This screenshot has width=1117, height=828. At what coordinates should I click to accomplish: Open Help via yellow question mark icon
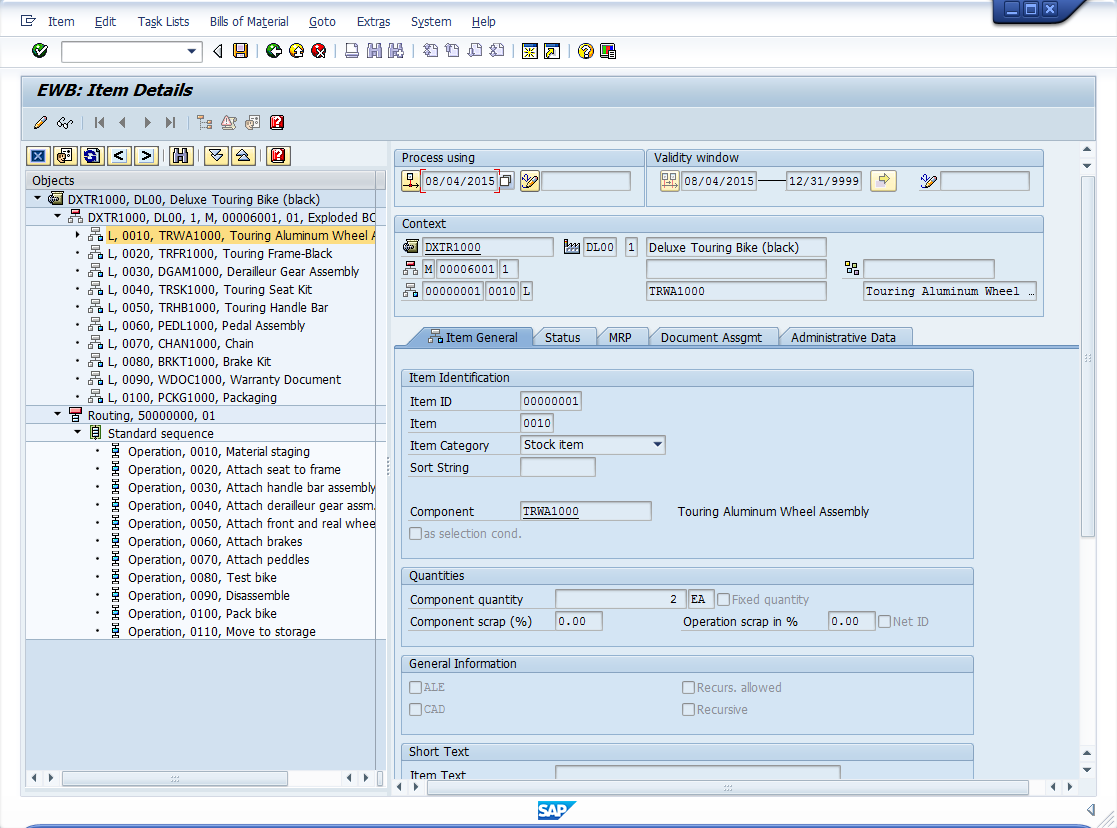pos(586,51)
